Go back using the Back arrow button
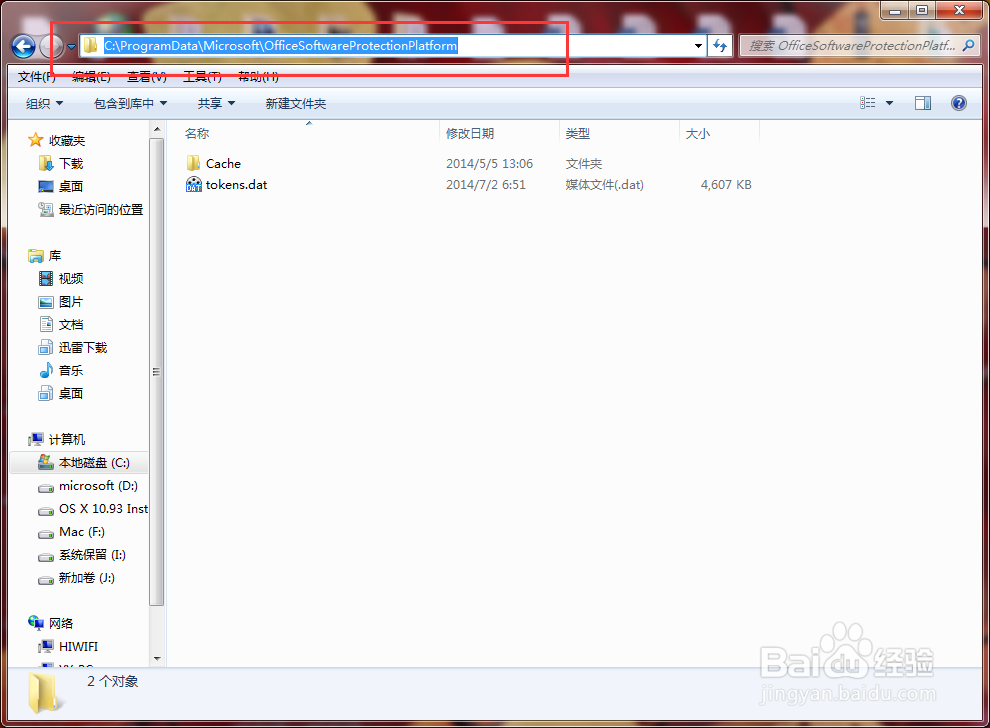 point(23,45)
